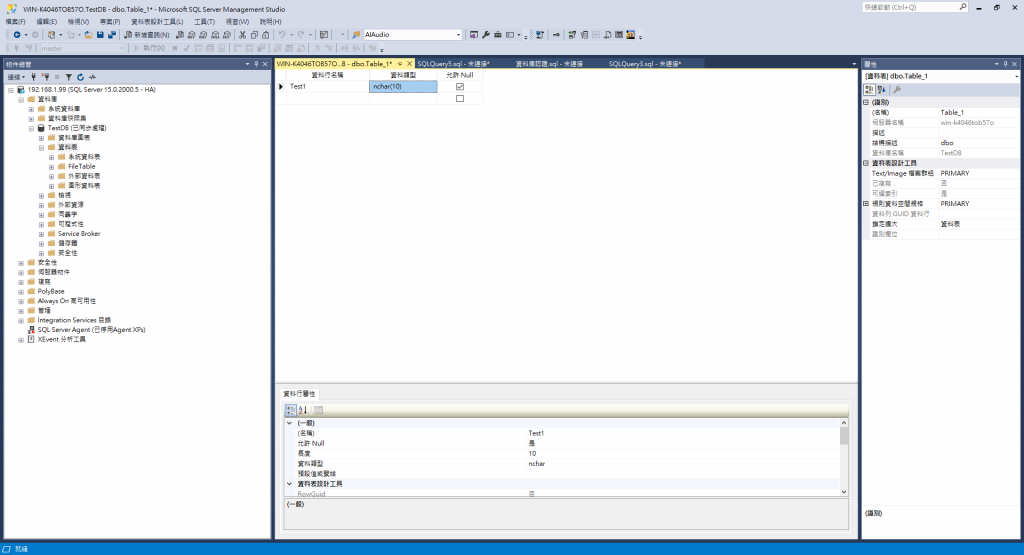Screen dimensions: 1024x555
Task: Click the Connect Object Explorer plug icon
Action: pos(33,77)
